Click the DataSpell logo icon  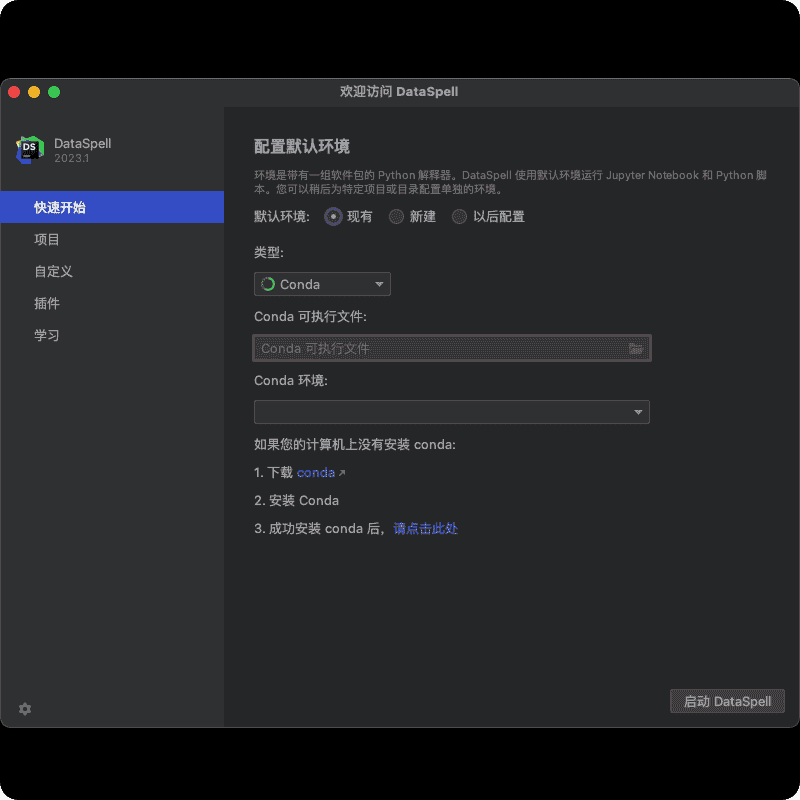(30, 149)
